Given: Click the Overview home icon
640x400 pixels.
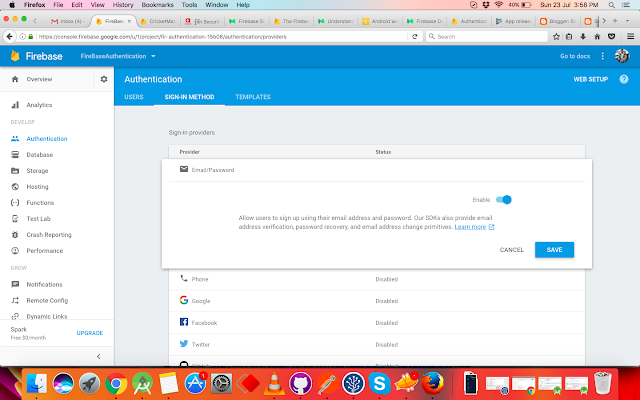Looking at the screenshot, I should coord(15,79).
